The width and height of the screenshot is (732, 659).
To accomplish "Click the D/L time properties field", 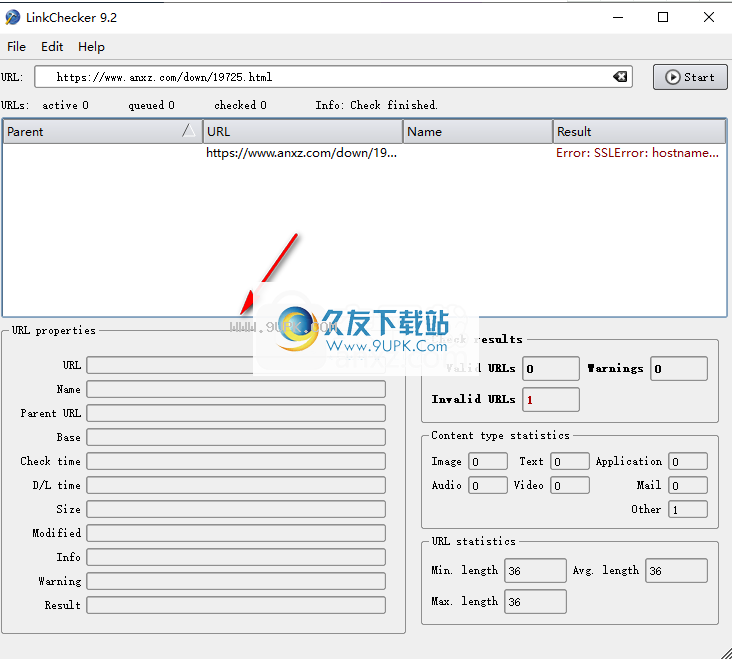I will point(236,485).
